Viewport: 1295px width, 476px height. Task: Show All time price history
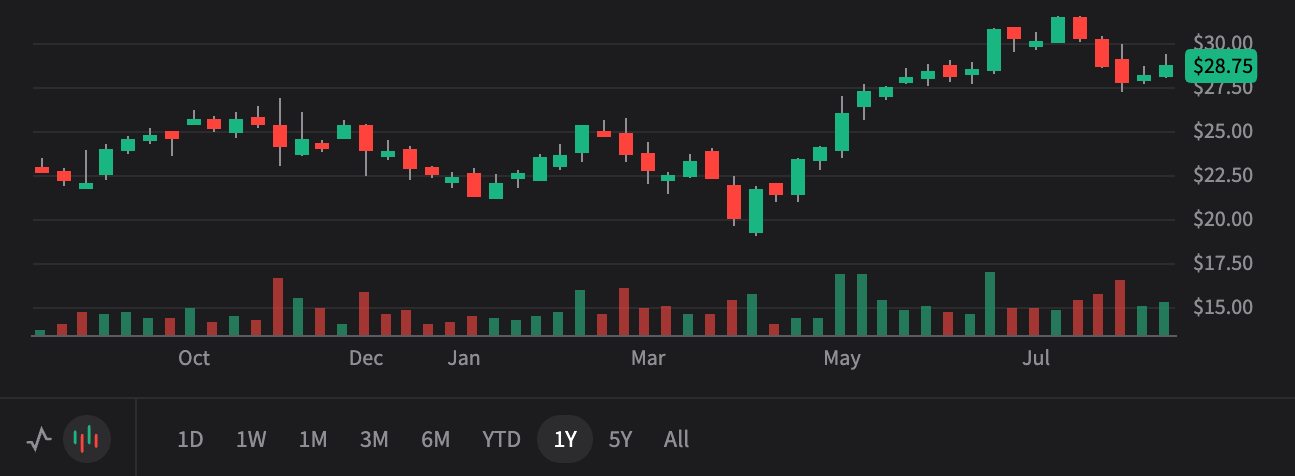[676, 439]
